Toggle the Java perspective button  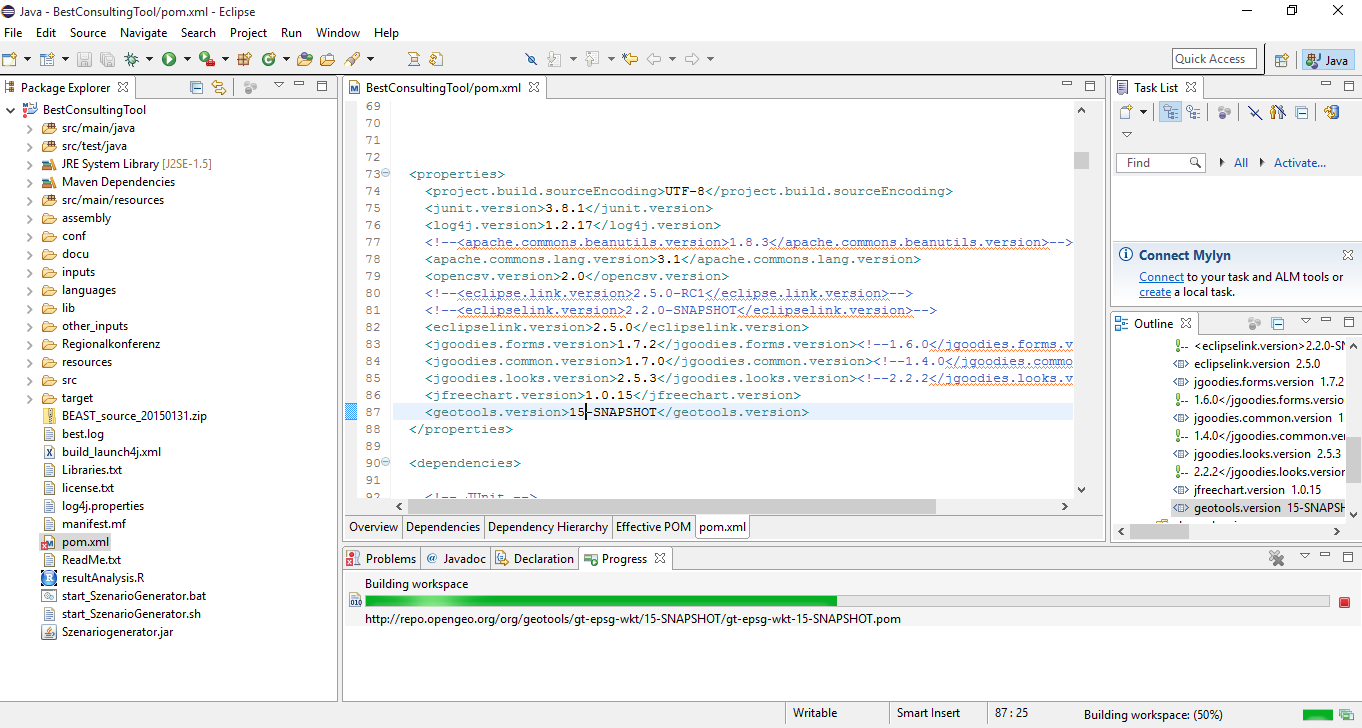tap(1327, 60)
